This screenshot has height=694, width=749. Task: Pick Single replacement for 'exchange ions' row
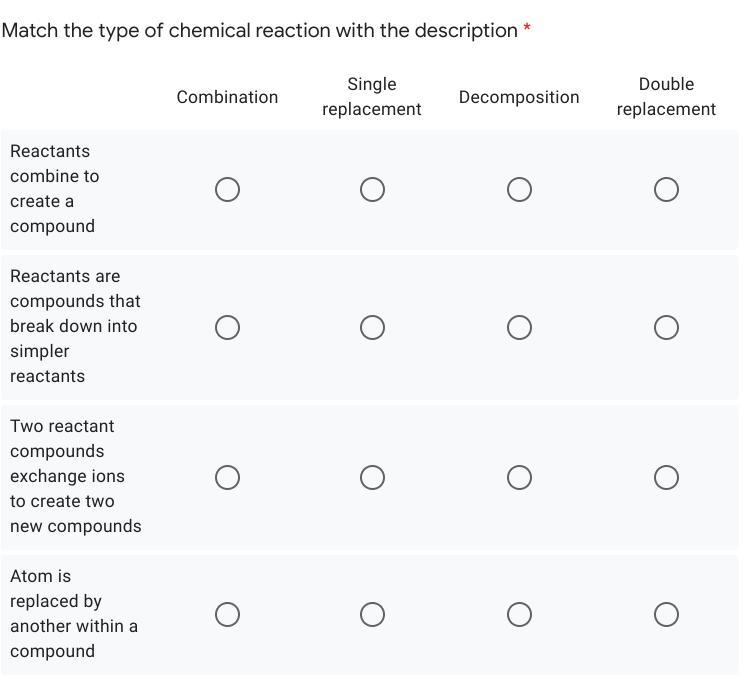click(x=372, y=477)
